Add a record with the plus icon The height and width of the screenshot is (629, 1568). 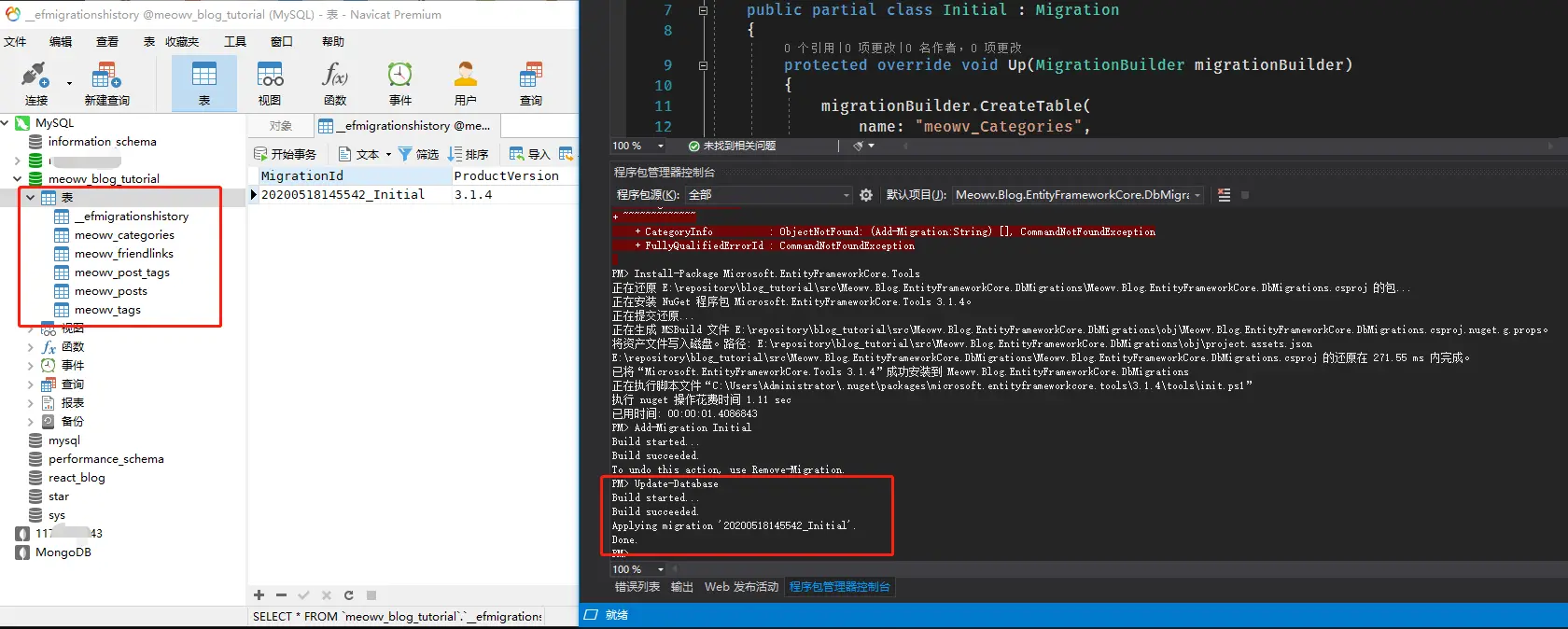[x=259, y=595]
